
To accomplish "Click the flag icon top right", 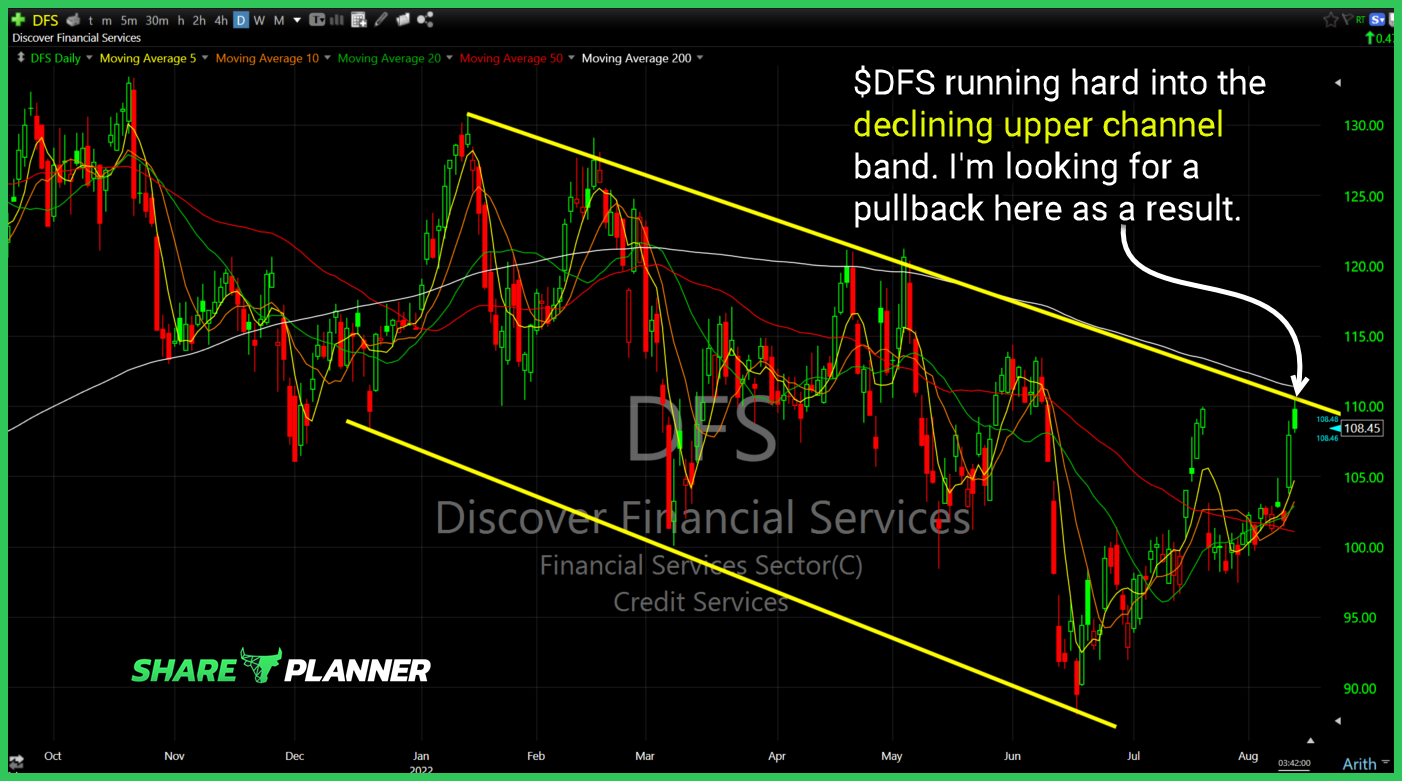I will click(1347, 19).
